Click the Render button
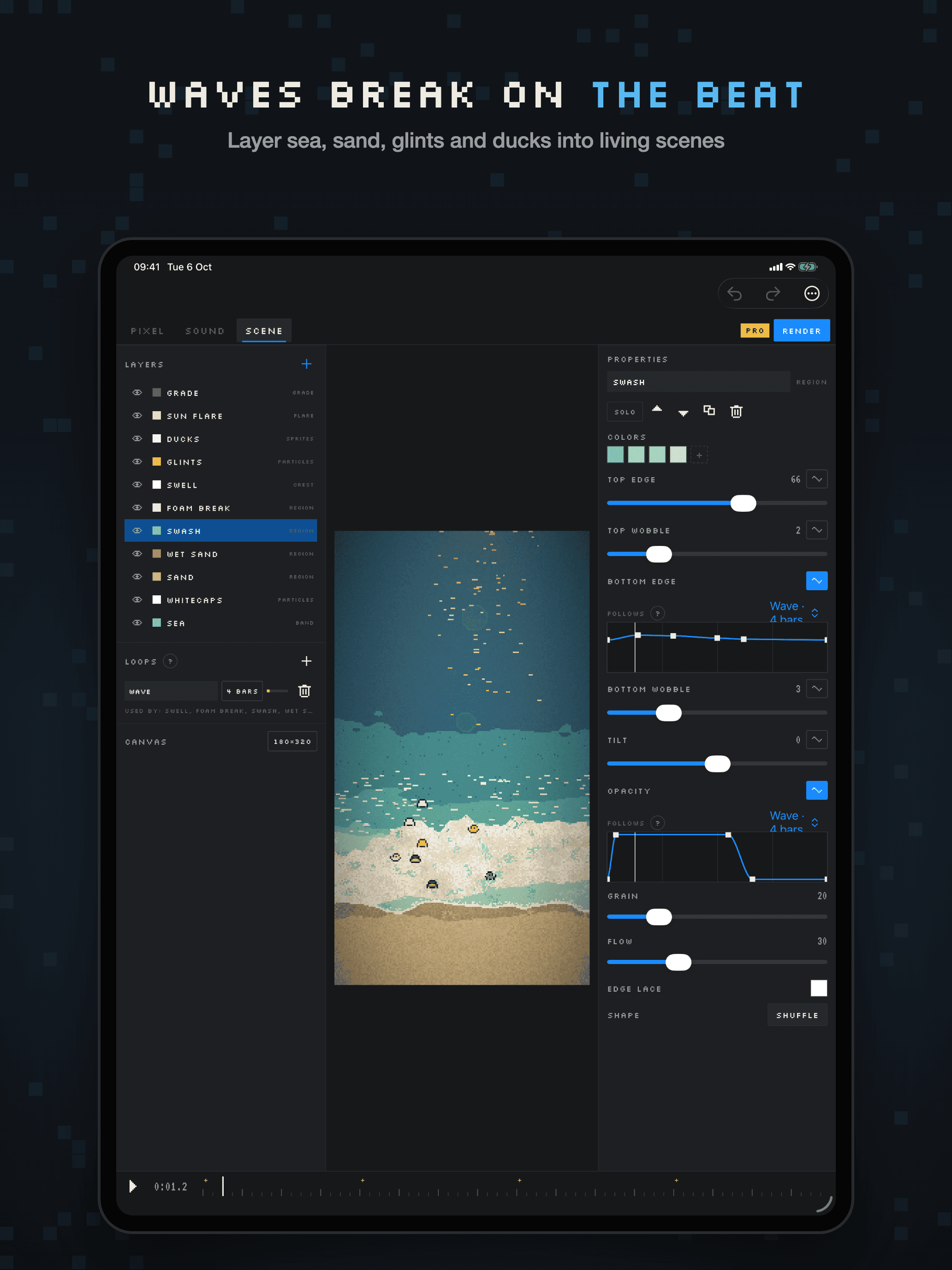The width and height of the screenshot is (952, 1270). pos(802,331)
